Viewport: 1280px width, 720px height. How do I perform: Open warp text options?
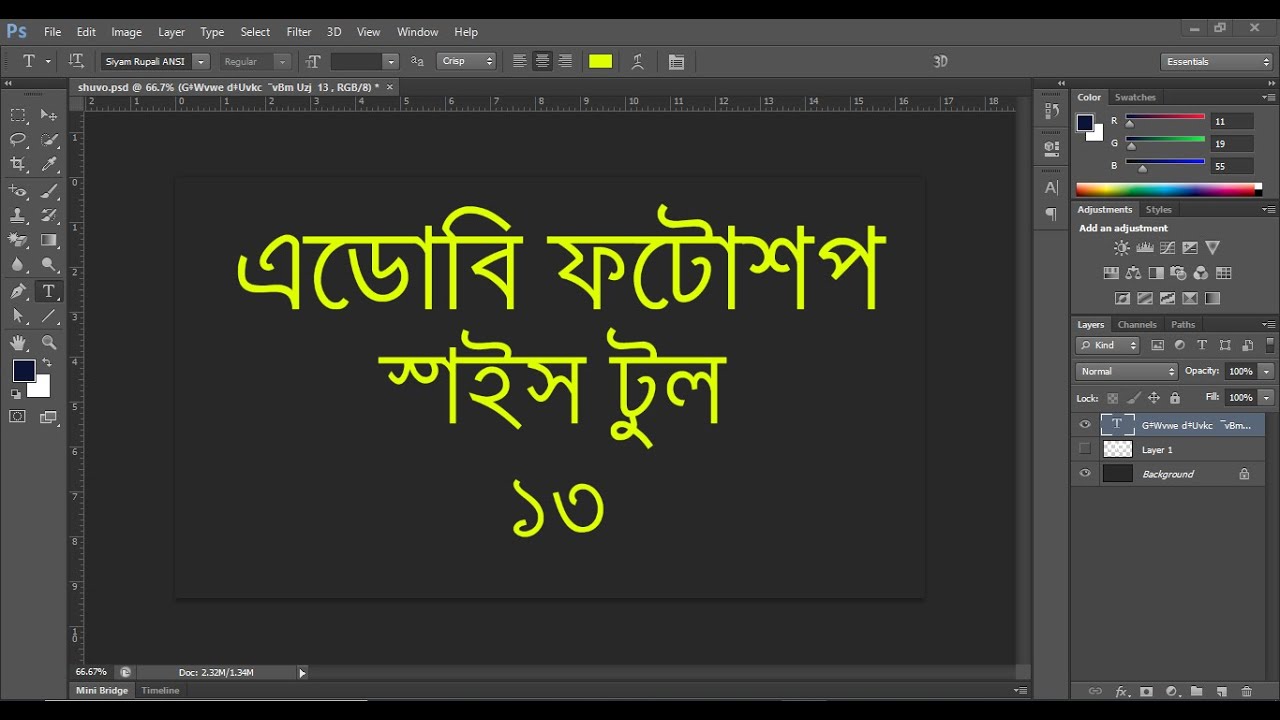click(x=637, y=62)
